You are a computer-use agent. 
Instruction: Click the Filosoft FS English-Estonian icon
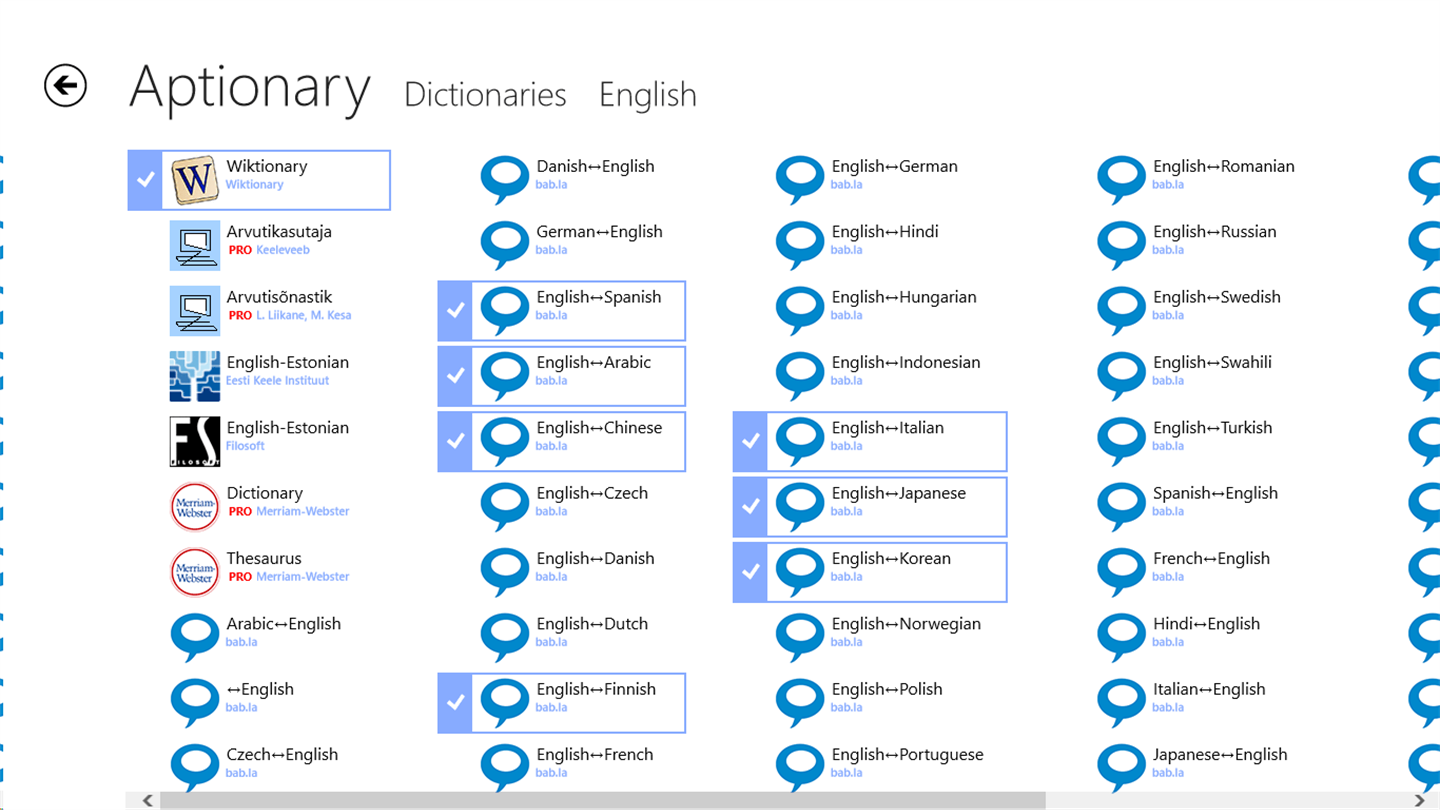pos(195,442)
